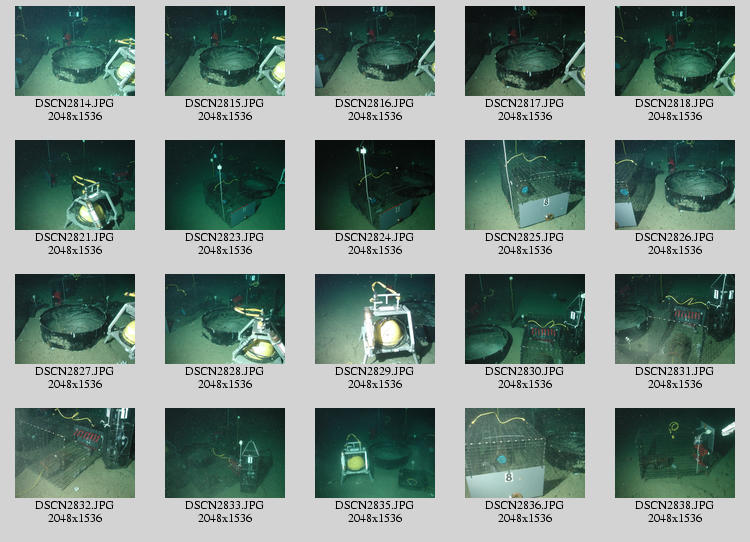View the DSCN2818.JPG thumbnail
The image size is (750, 542).
675,51
